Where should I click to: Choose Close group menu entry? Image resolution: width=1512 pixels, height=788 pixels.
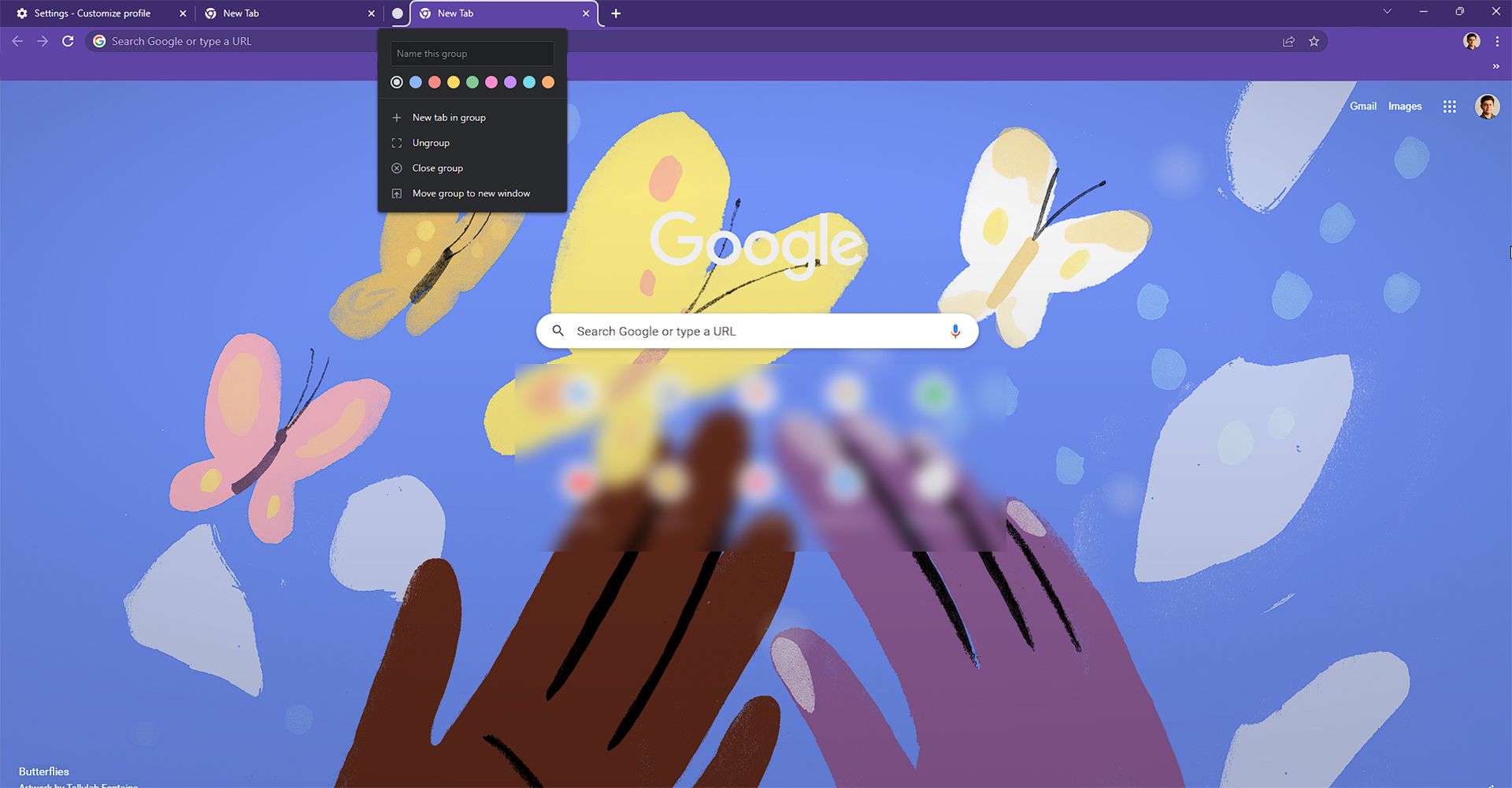point(437,168)
